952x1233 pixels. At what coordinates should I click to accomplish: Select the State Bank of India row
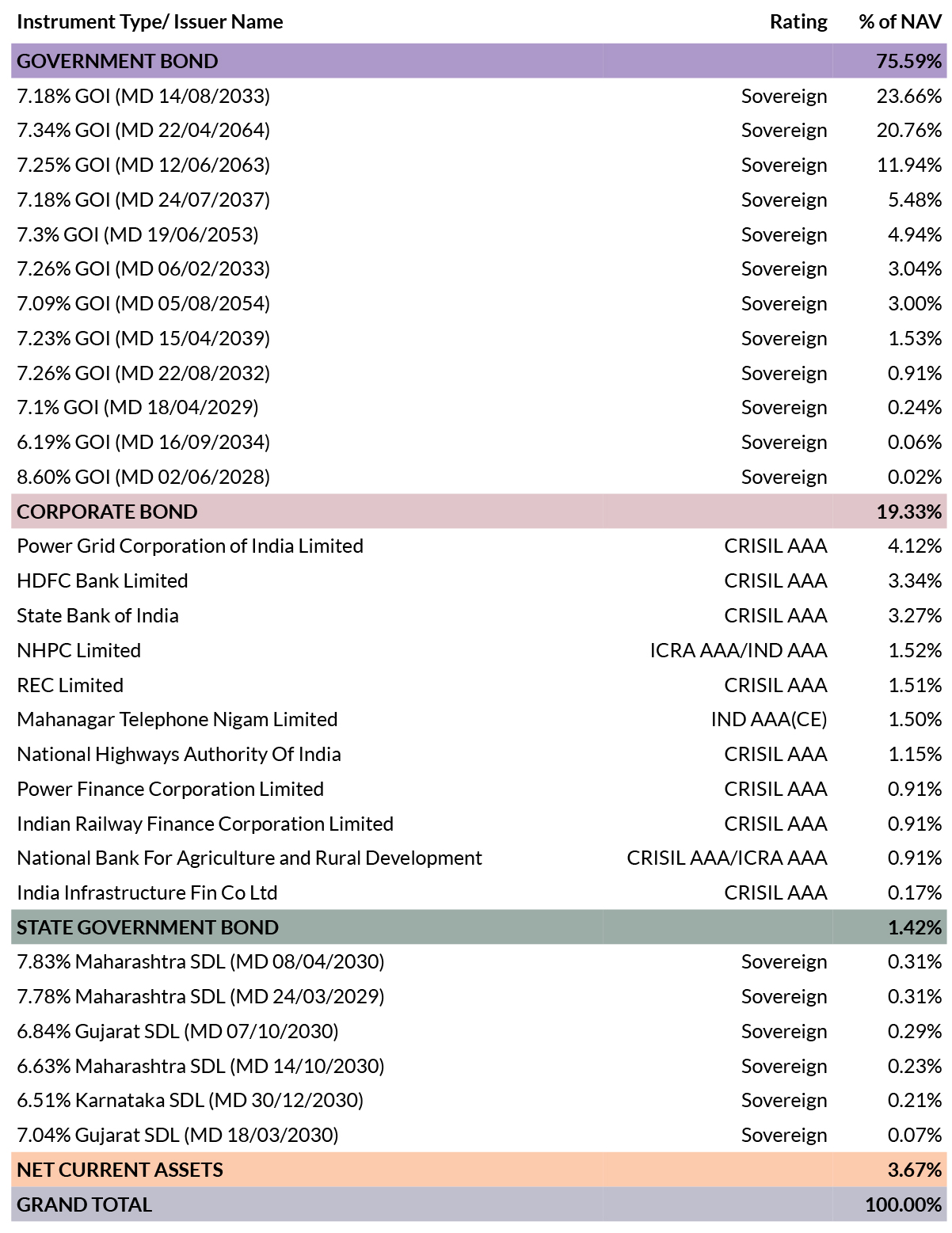pos(478,615)
